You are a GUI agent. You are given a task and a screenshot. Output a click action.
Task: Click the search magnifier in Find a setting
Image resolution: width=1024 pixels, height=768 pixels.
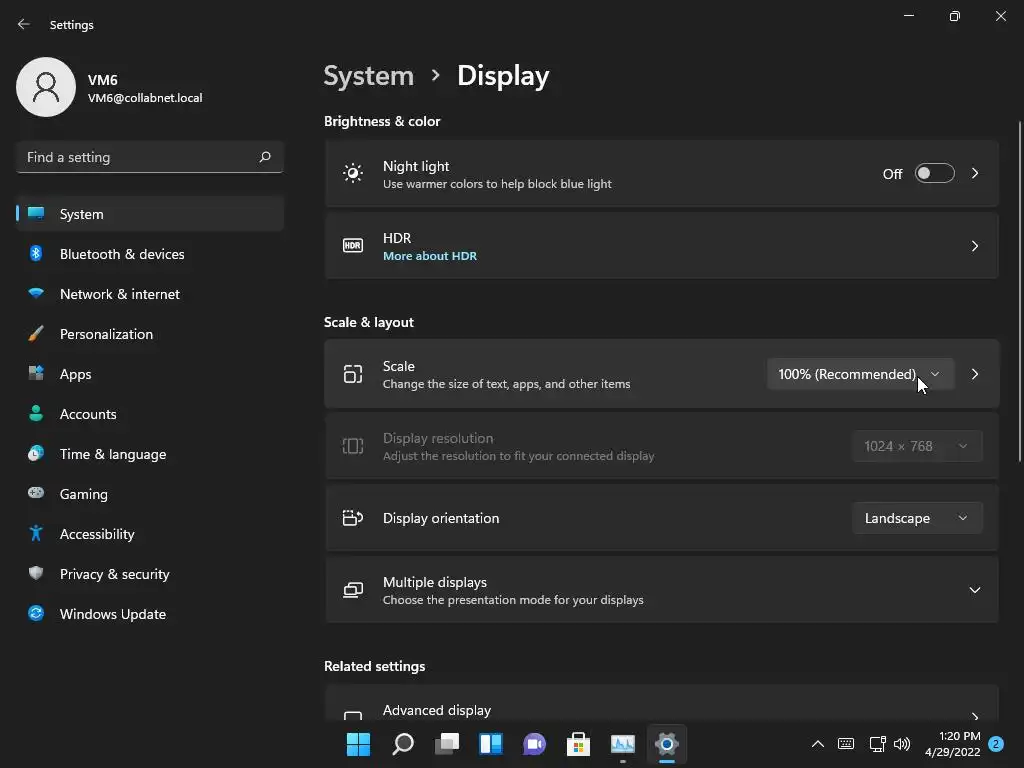(264, 157)
